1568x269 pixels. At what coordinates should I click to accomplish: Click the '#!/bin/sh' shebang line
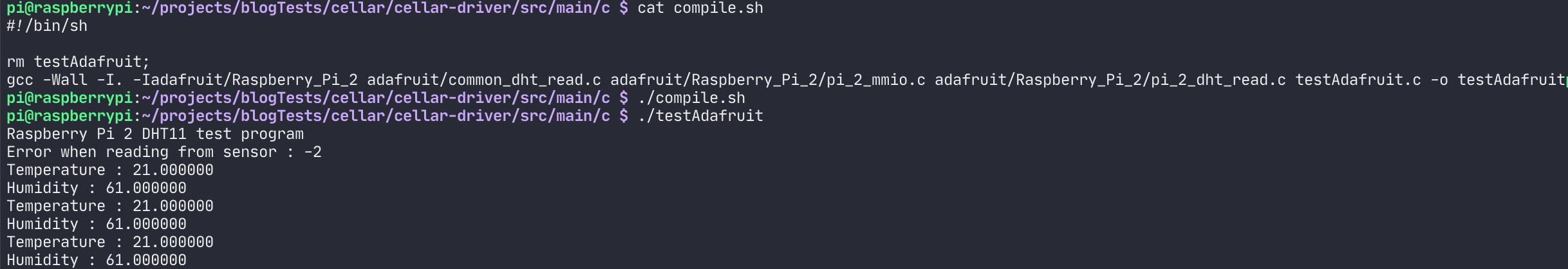click(x=47, y=26)
